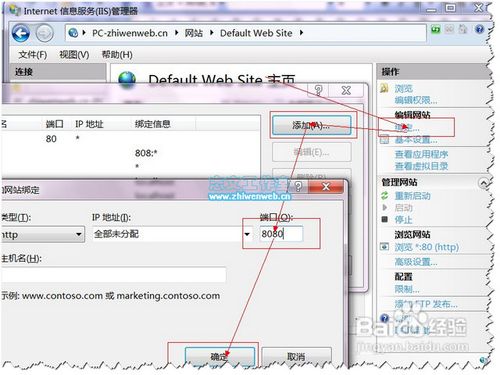Click the 取消 button
Viewport: 500px width, 375px height.
296,357
